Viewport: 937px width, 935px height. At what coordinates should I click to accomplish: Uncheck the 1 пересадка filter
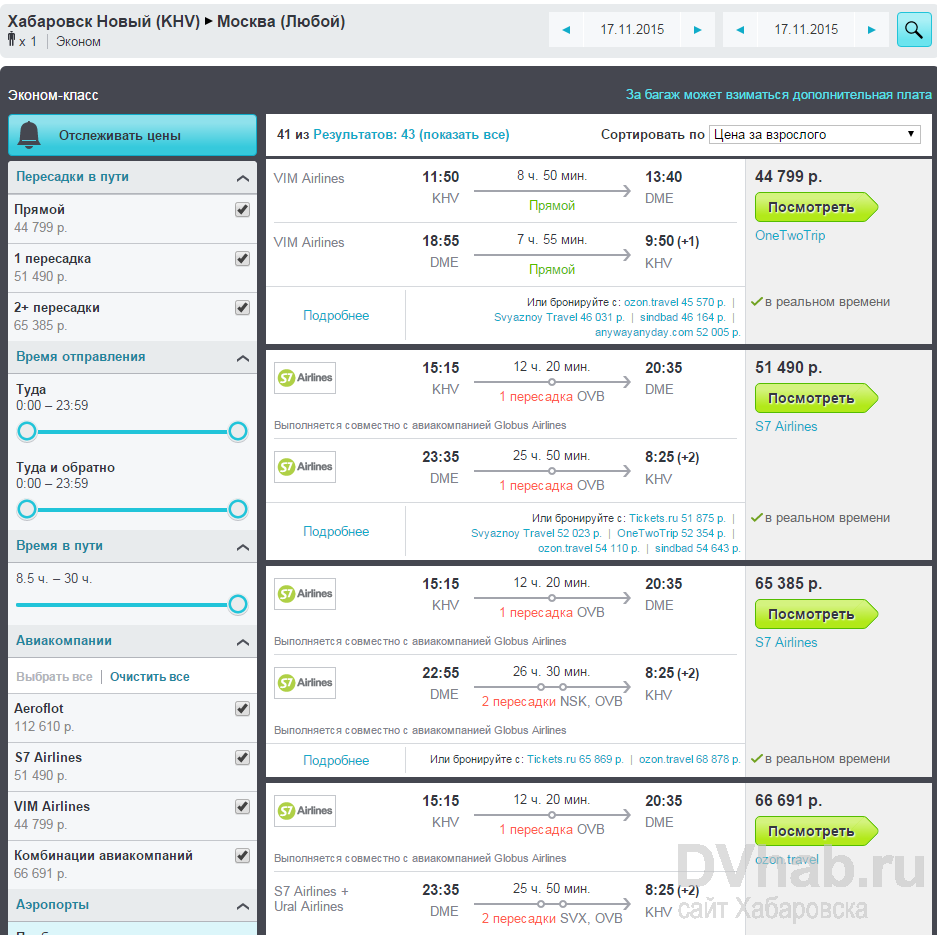(242, 259)
